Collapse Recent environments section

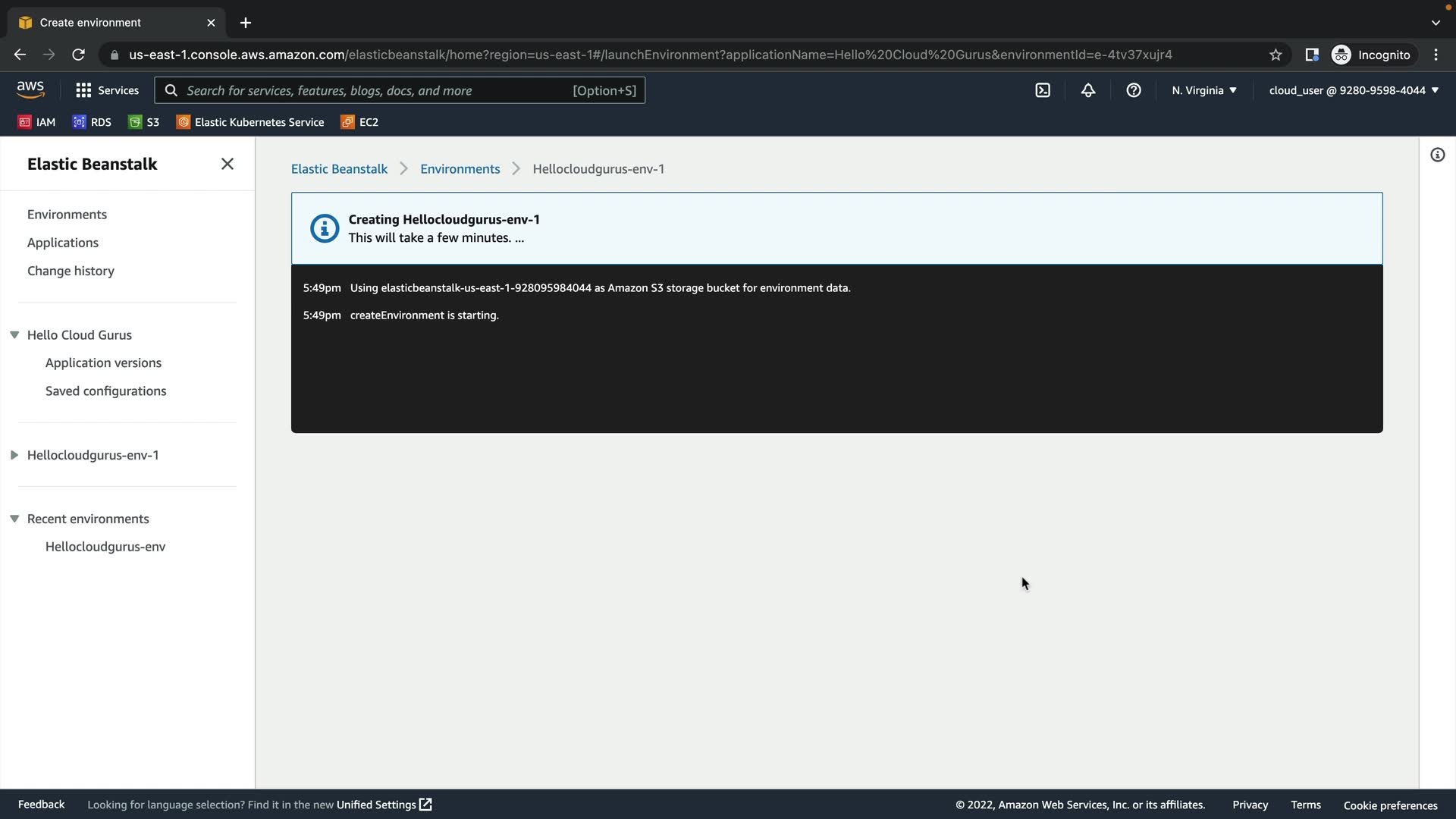pos(14,519)
